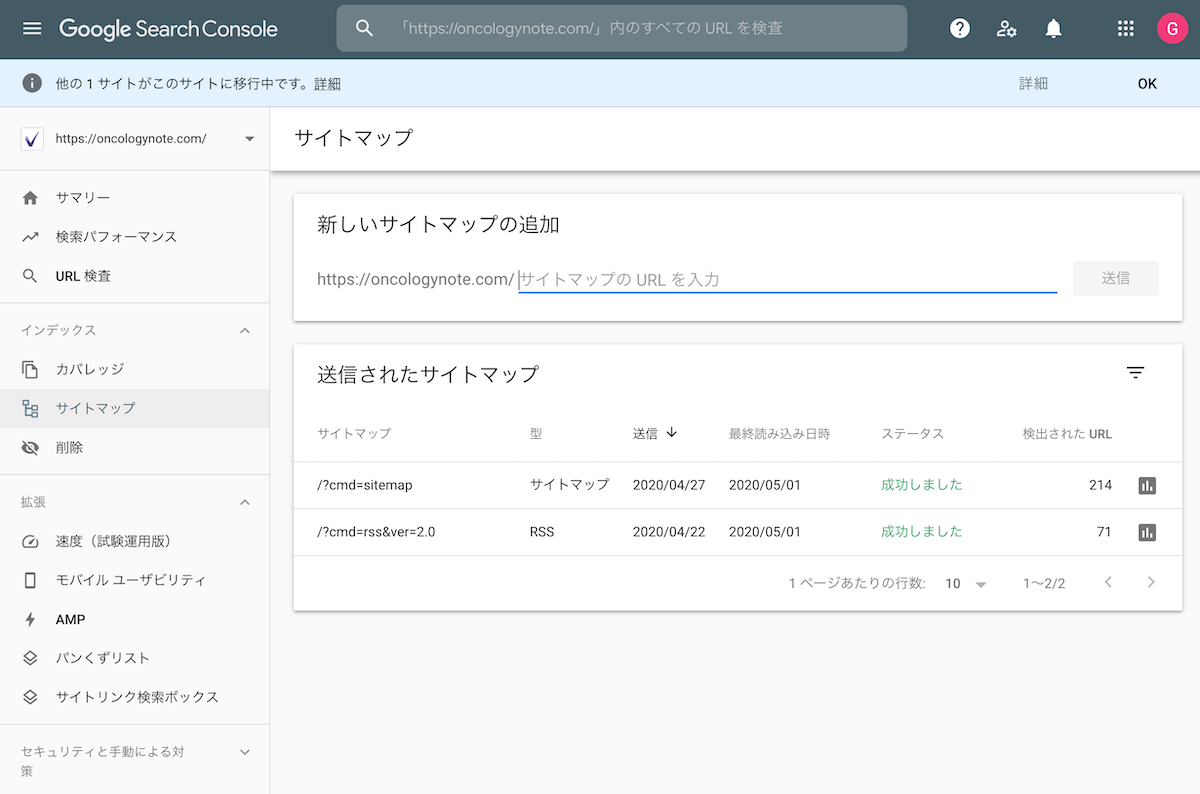Go to カバレッジ in the sidebar

coord(90,369)
